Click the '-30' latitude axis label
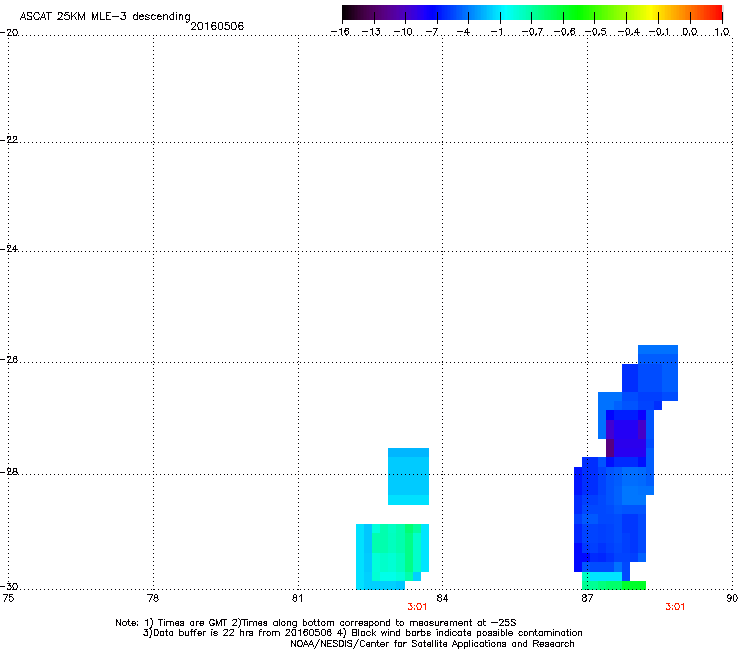740x650 pixels. pyautogui.click(x=9, y=586)
